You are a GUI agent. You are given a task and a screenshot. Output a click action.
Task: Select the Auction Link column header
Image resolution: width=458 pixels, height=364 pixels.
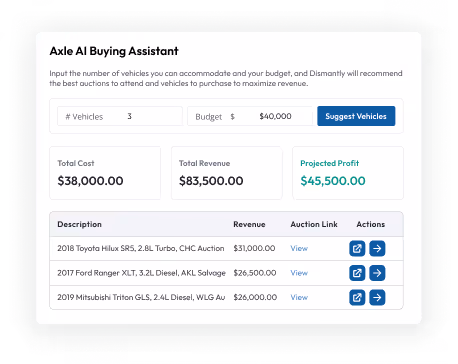[314, 224]
